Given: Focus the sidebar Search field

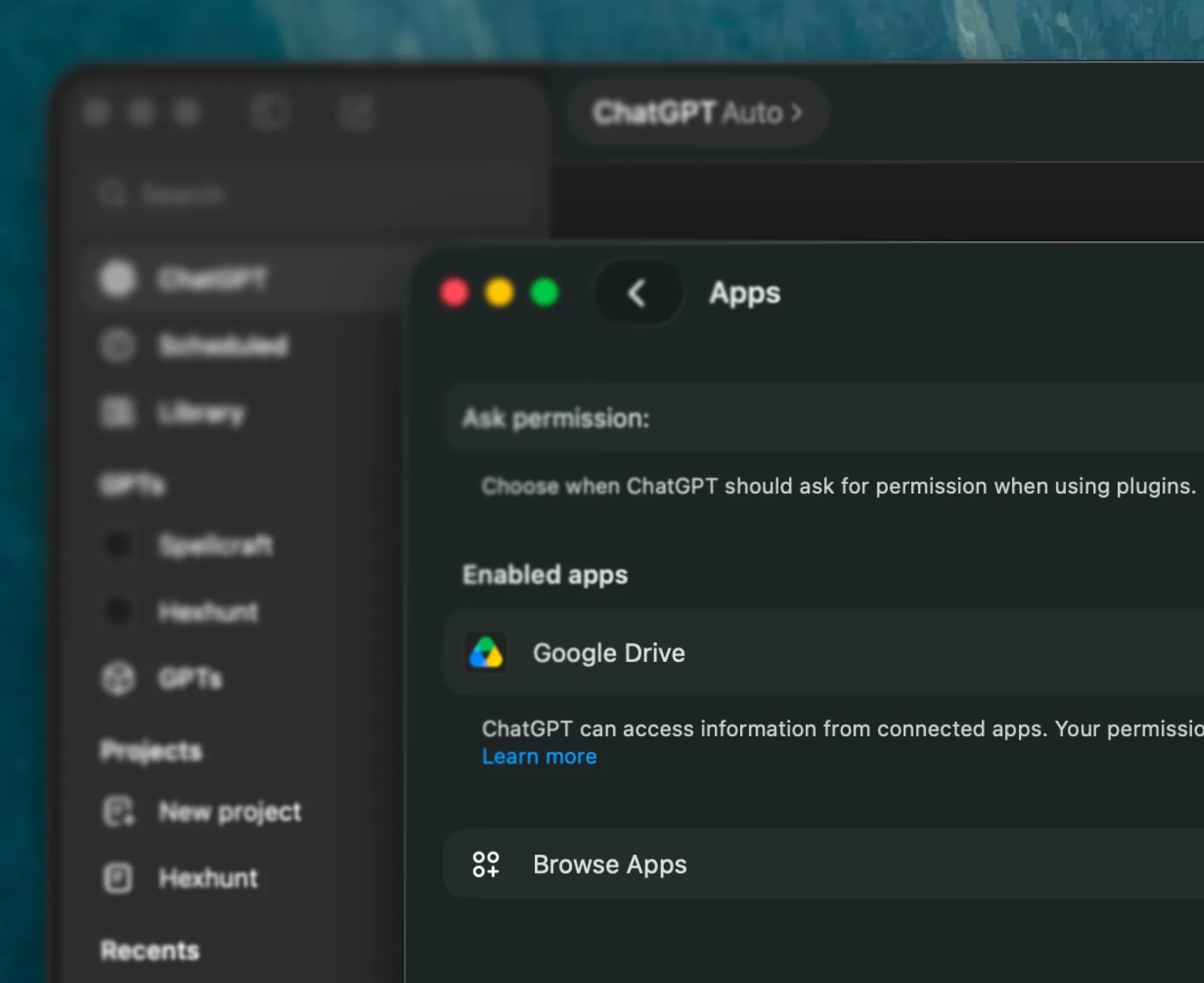Looking at the screenshot, I should [x=308, y=194].
